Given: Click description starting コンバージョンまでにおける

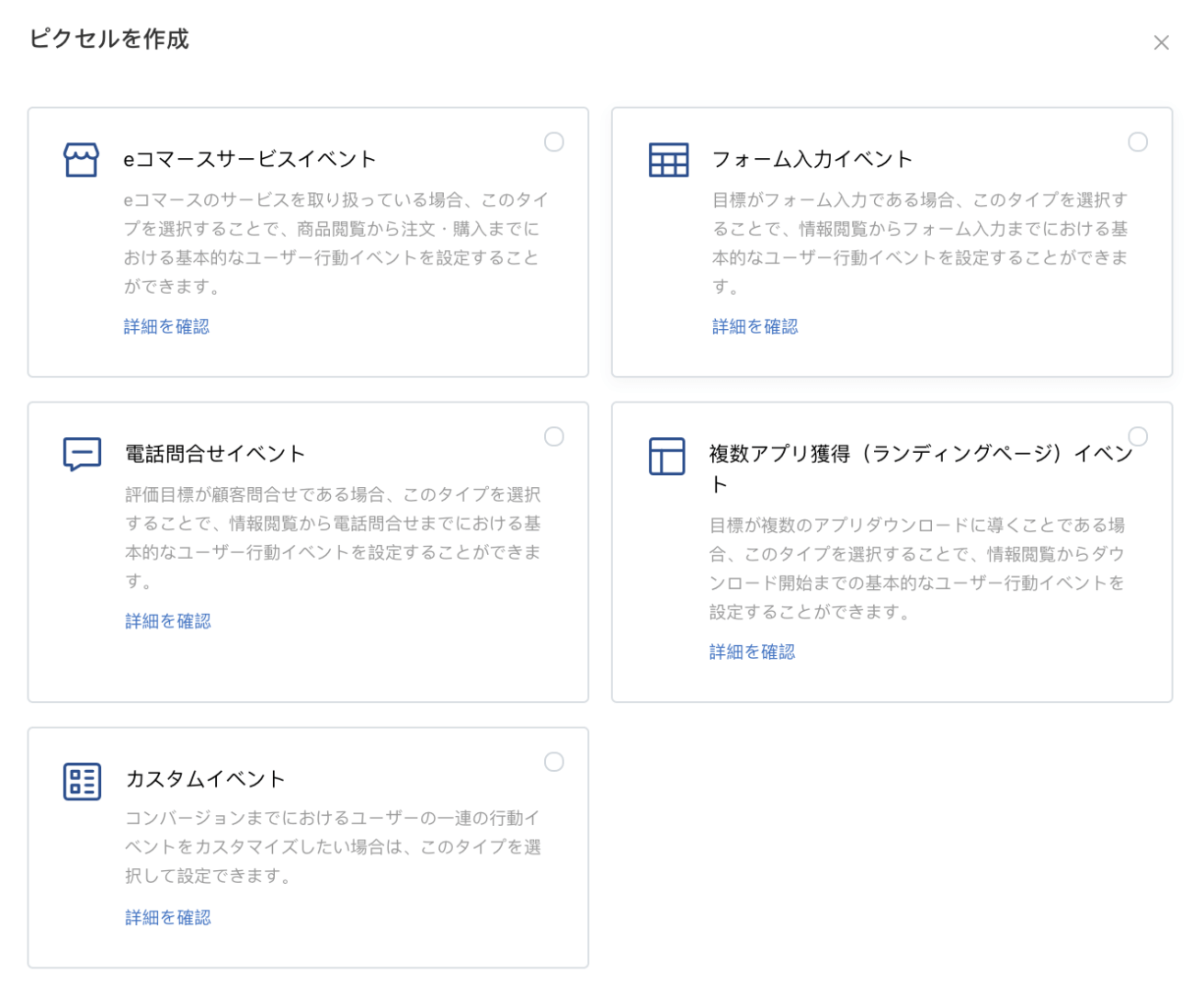Looking at the screenshot, I should click(x=334, y=846).
